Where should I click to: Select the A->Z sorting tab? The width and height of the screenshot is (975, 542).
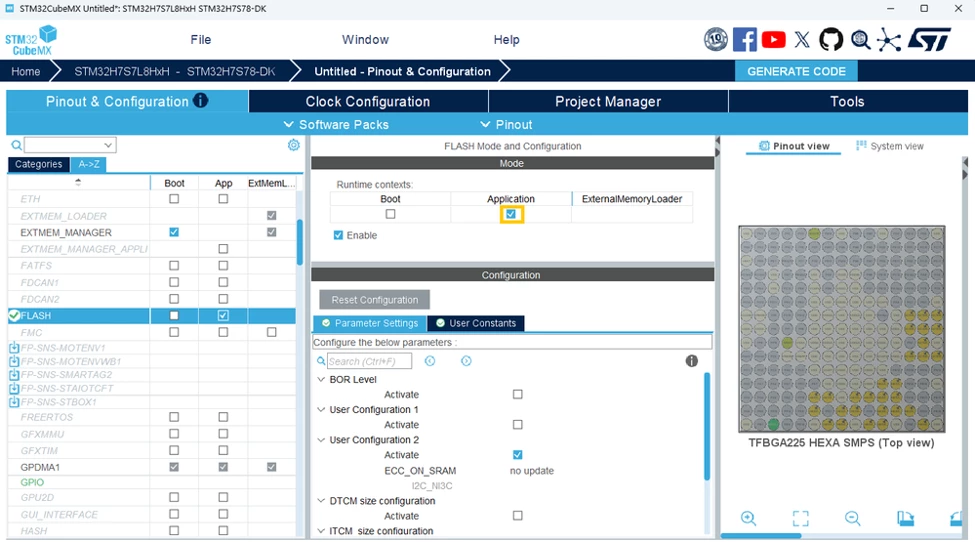tap(89, 164)
